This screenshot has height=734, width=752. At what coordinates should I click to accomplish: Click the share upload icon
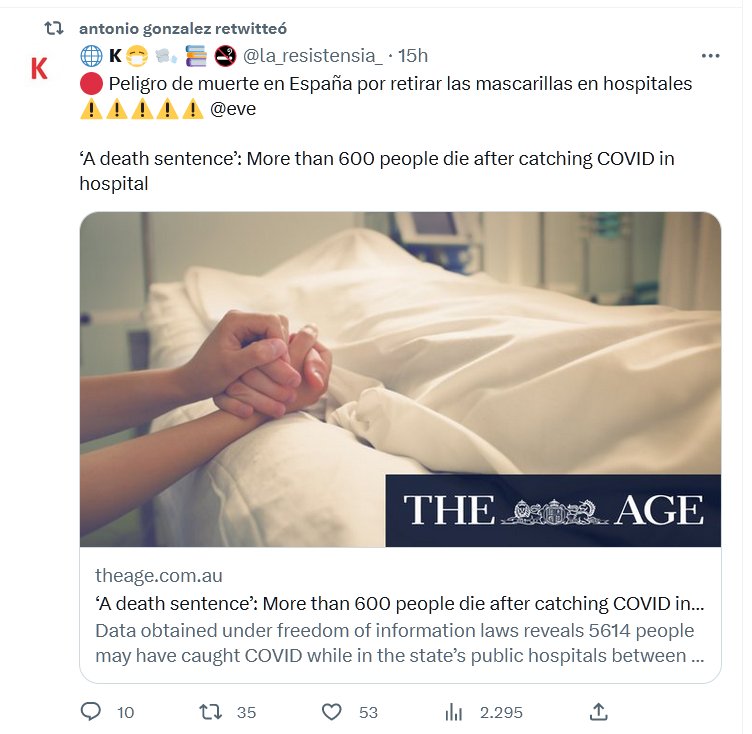598,711
